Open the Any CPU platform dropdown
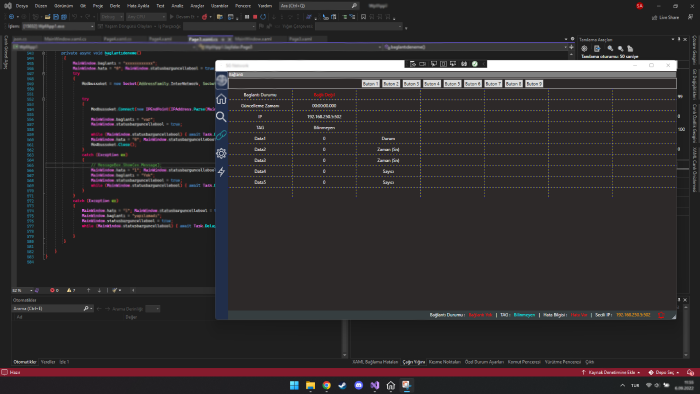The image size is (700, 394). pos(146,17)
